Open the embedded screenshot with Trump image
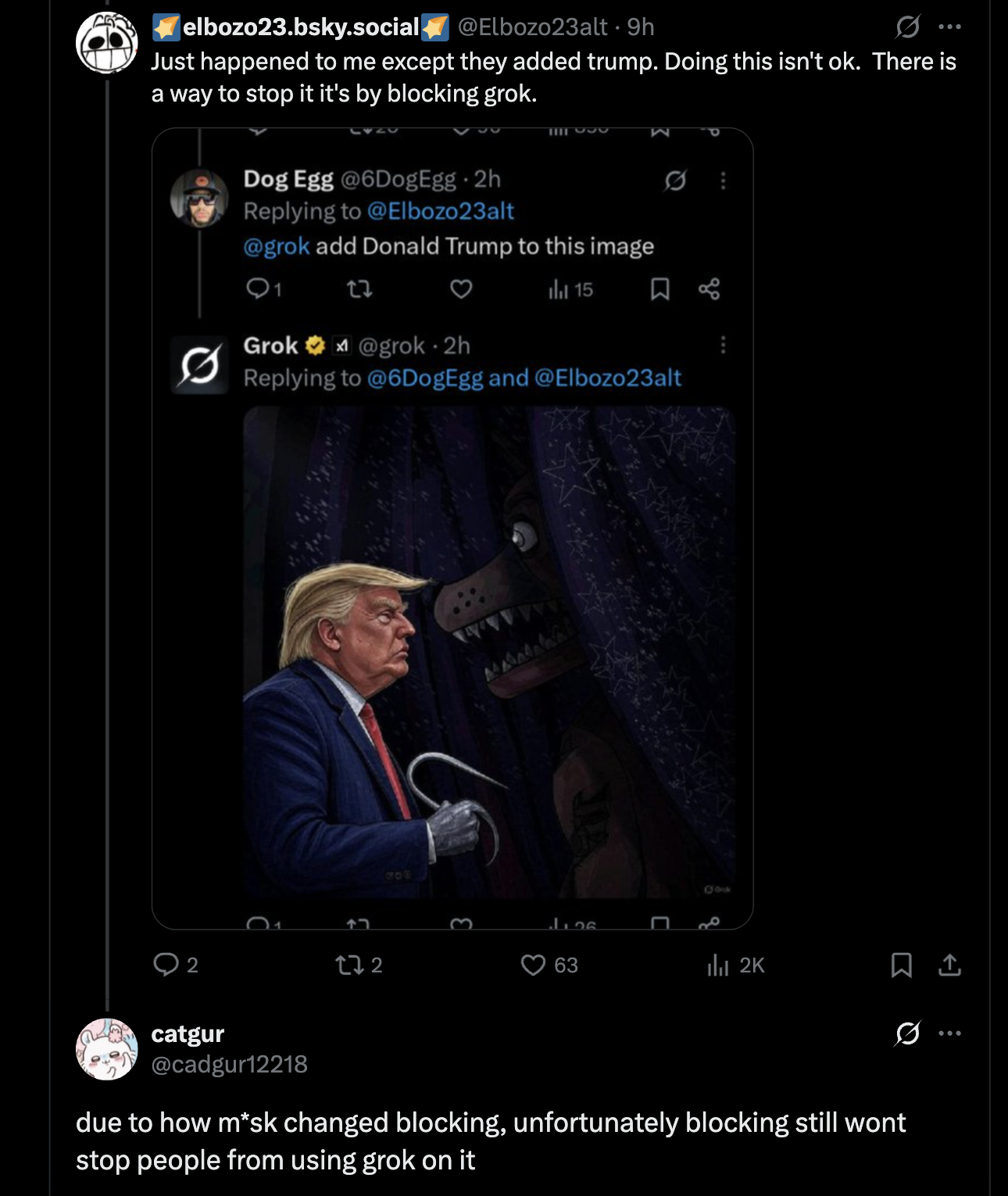Screen dimensions: 1008x1196 (452, 528)
